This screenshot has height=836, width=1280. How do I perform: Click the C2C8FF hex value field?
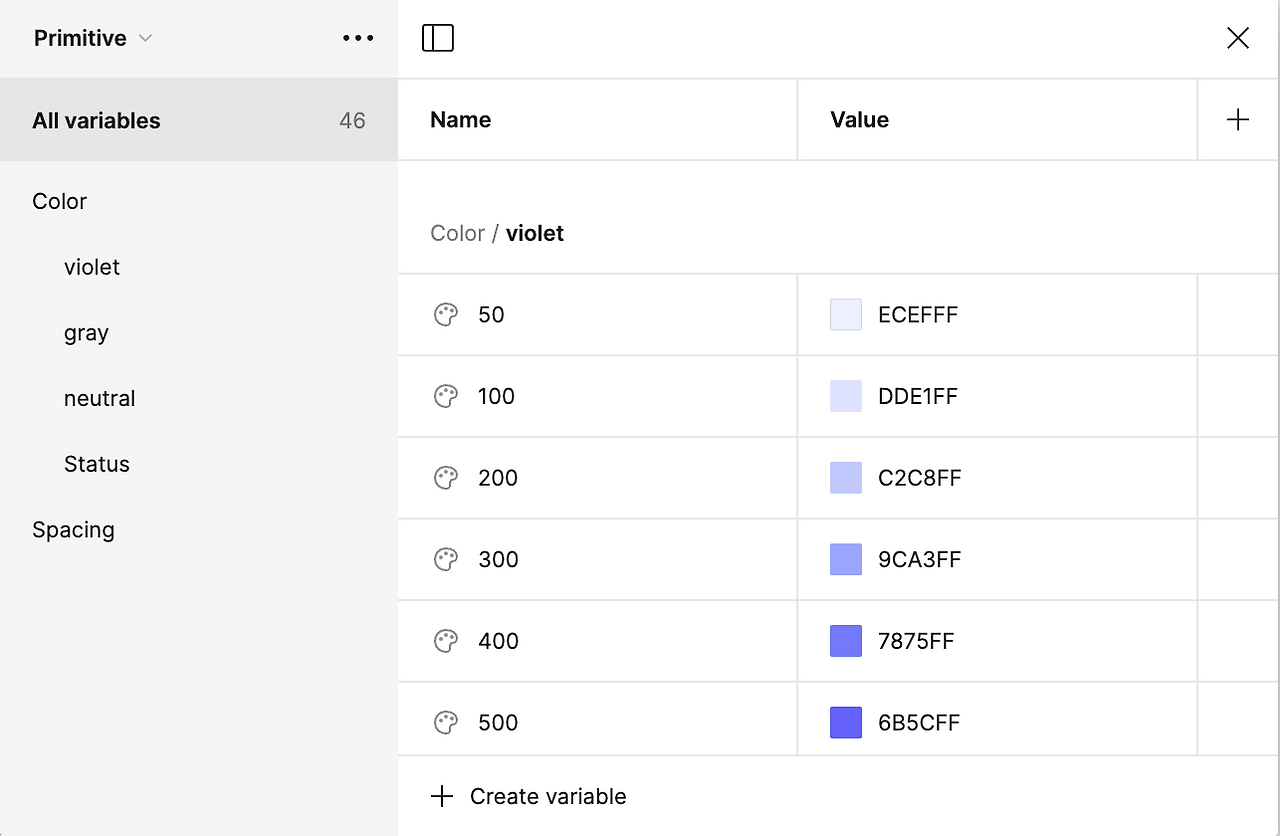coord(920,478)
